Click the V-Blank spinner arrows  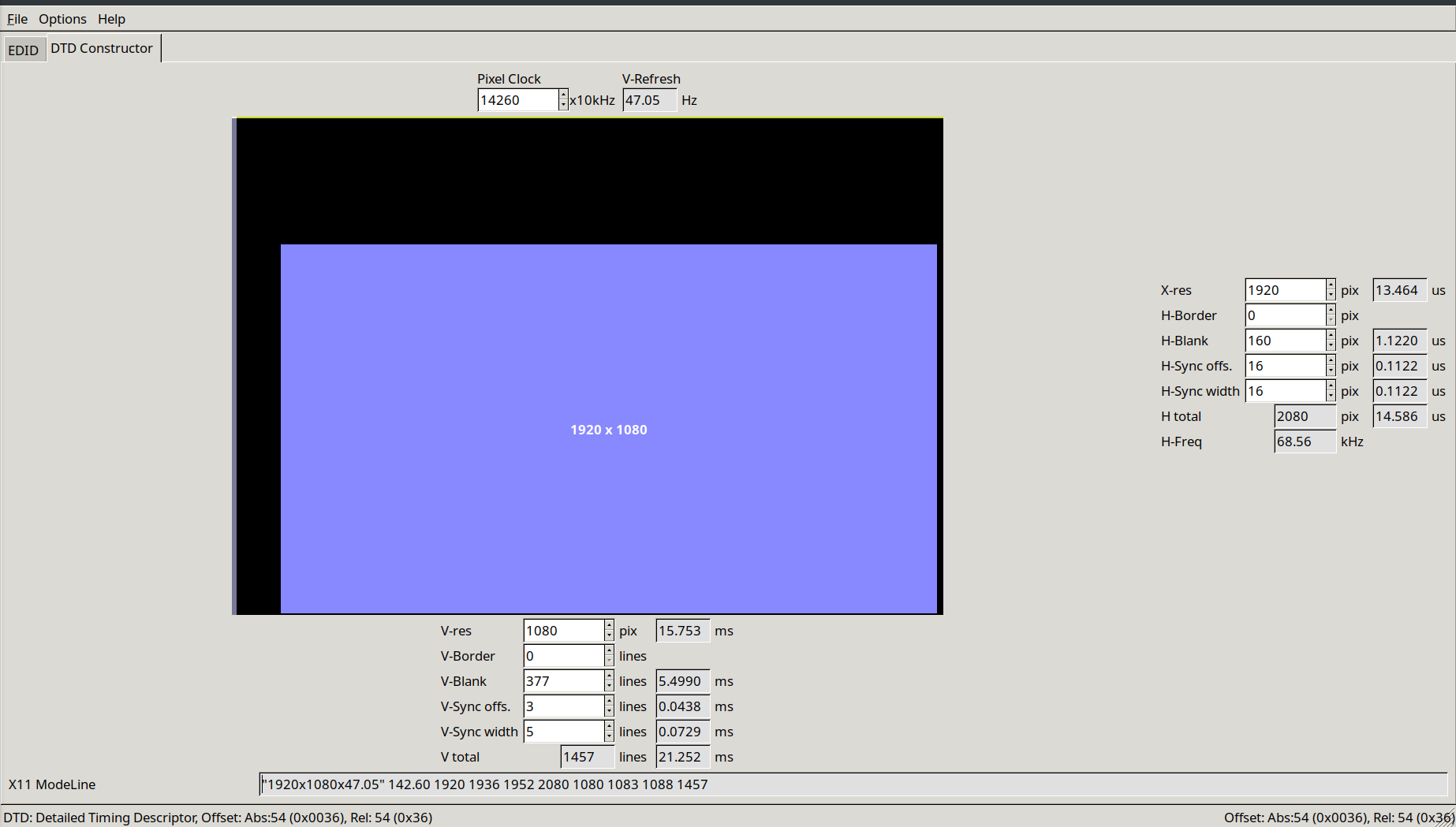click(x=610, y=681)
